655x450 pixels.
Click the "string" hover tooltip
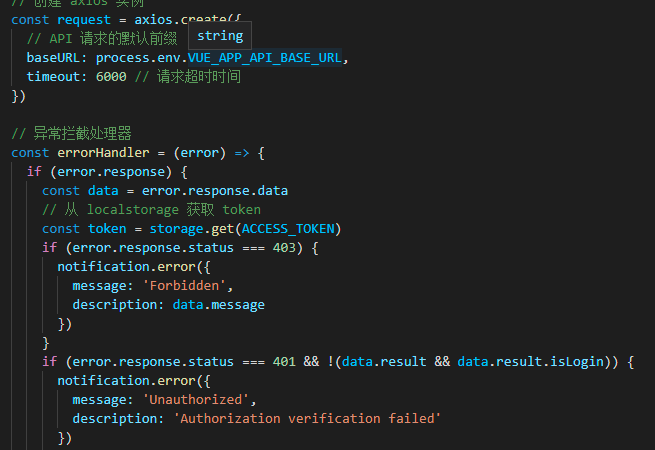219,36
